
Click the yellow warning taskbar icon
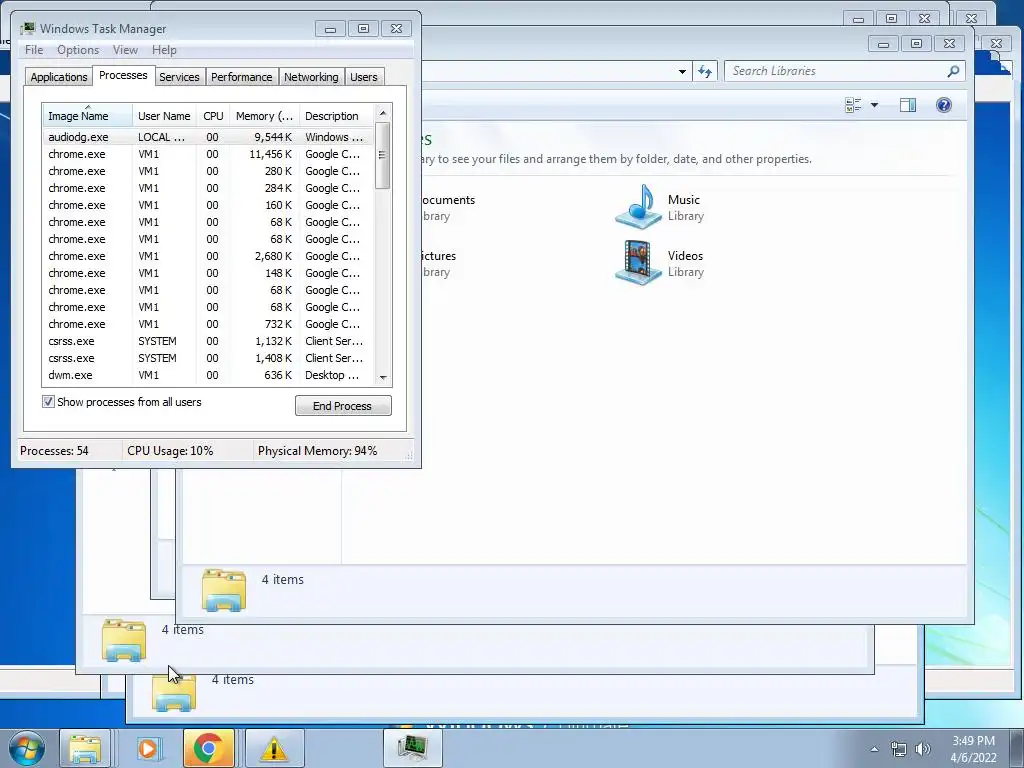pos(274,749)
